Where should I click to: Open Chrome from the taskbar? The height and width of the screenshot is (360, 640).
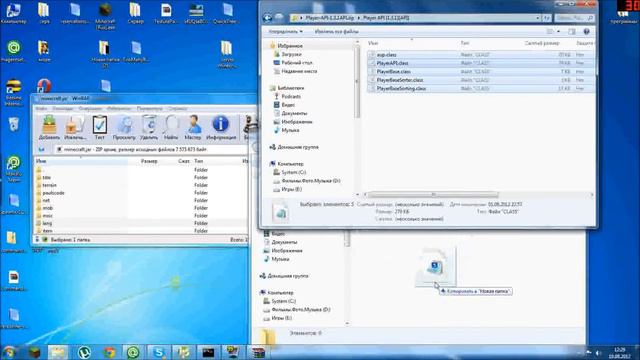coord(109,352)
